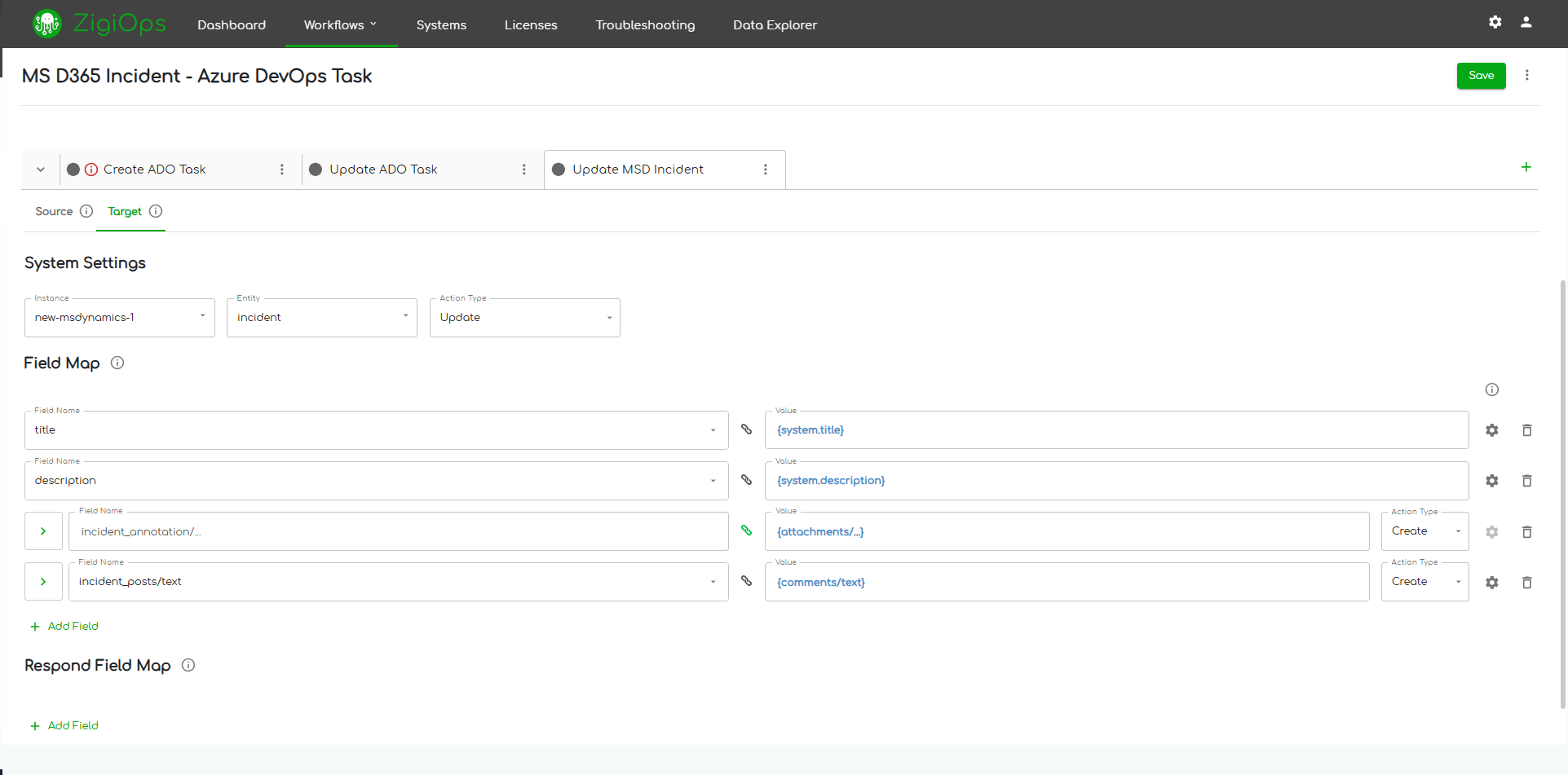Expand the incident_posts/text row
The image size is (1568, 775).
pyautogui.click(x=43, y=582)
